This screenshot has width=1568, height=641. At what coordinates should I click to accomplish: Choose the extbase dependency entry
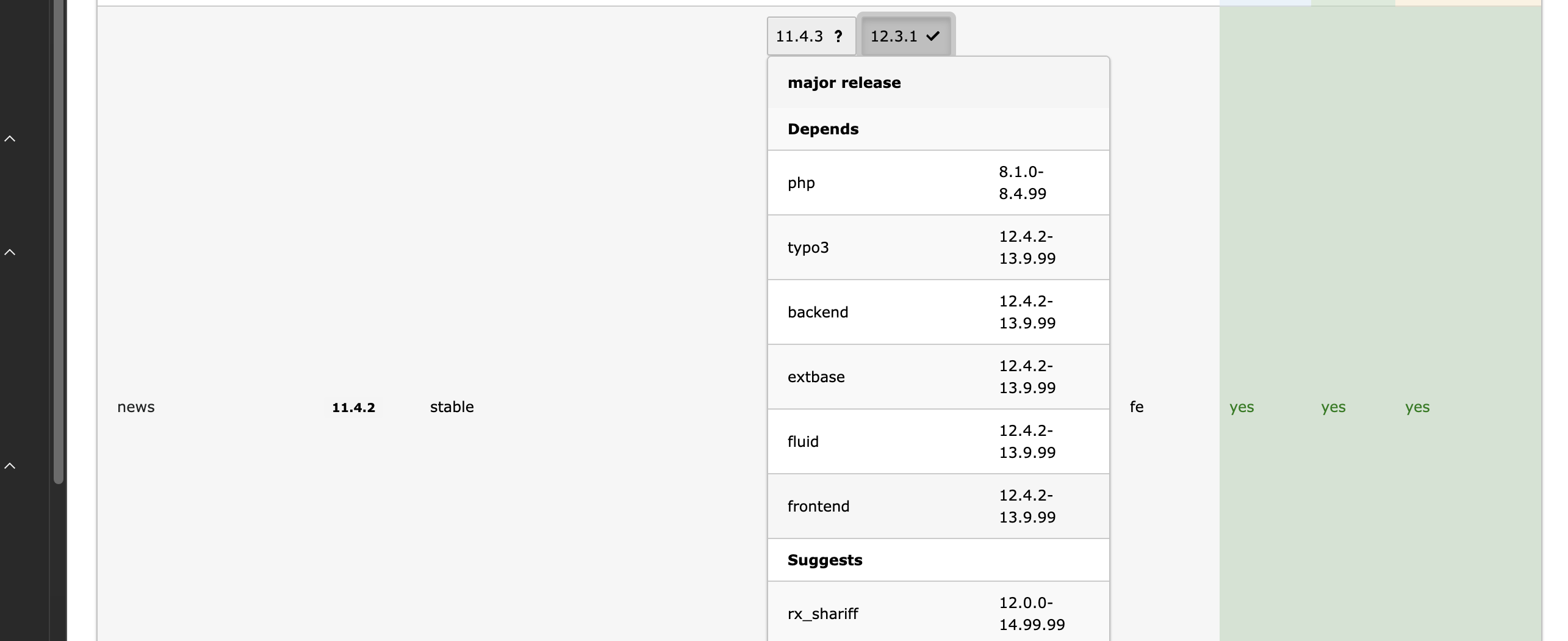point(938,377)
